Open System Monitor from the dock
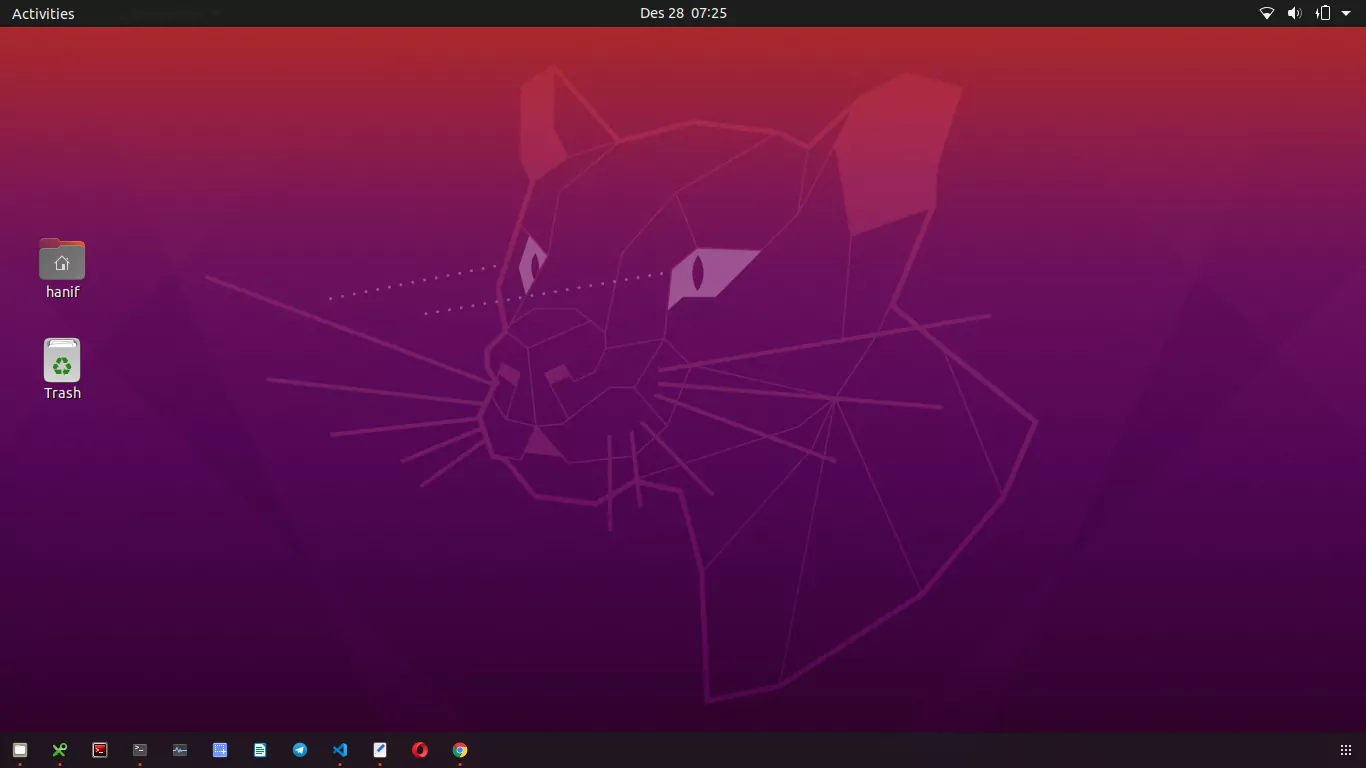Screen dimensions: 1366x768 (x=180, y=750)
